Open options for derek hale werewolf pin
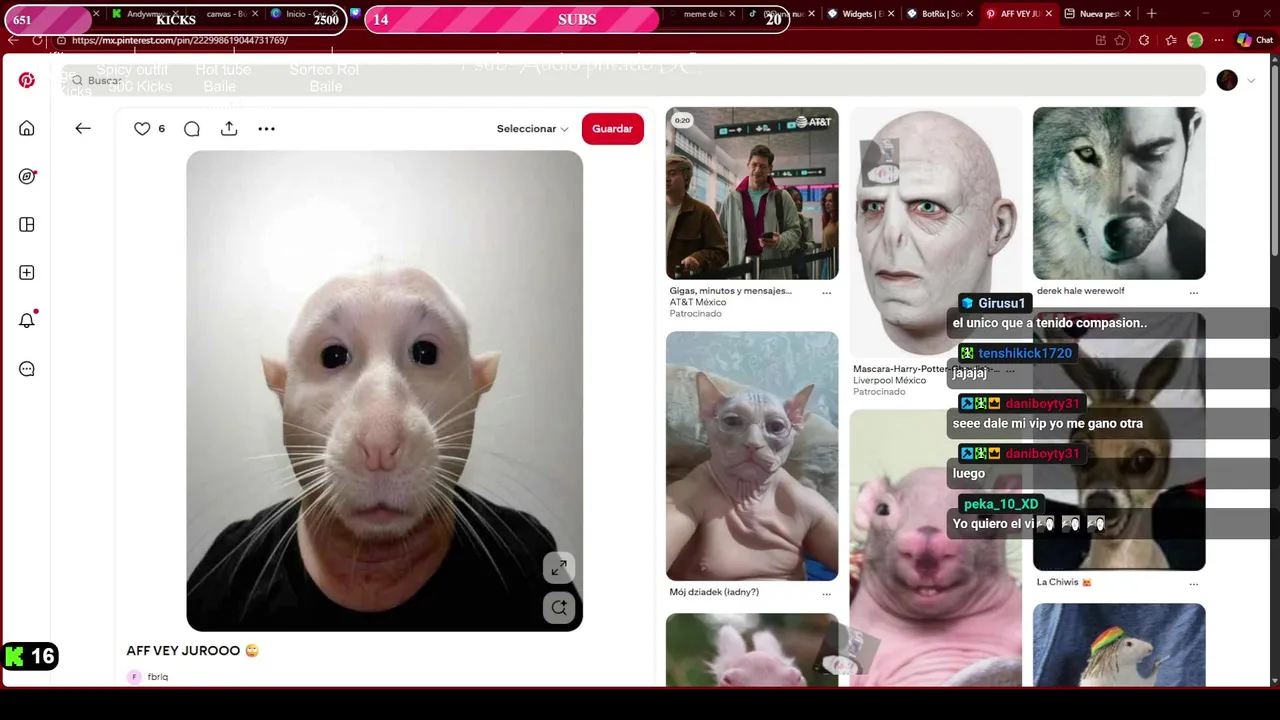 coord(1193,292)
